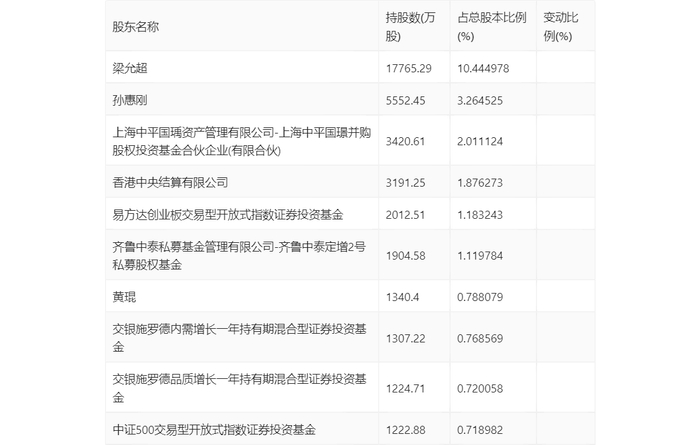The width and height of the screenshot is (700, 445).
Task: Click the 上海中平国瑀资产管理有限公司 shareholder cell
Action: pyautogui.click(x=242, y=141)
